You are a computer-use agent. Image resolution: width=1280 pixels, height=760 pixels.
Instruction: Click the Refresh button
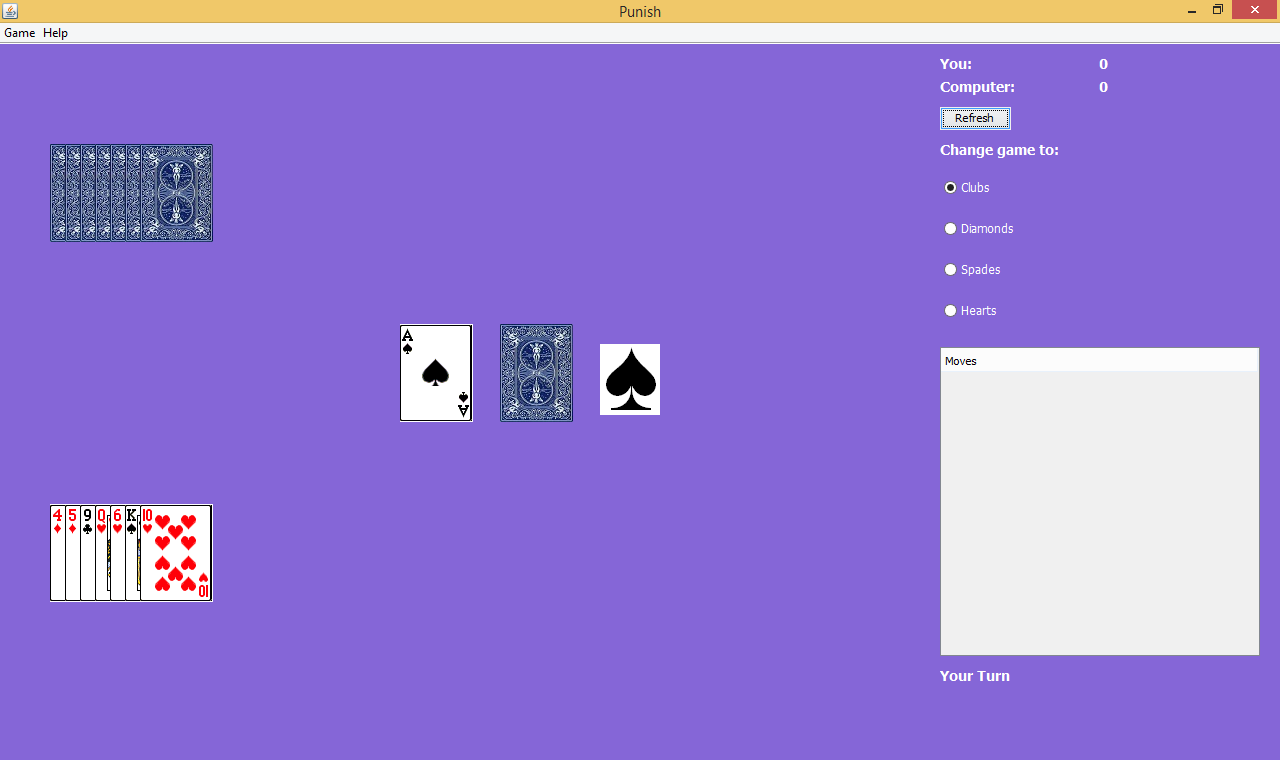[x=975, y=118]
